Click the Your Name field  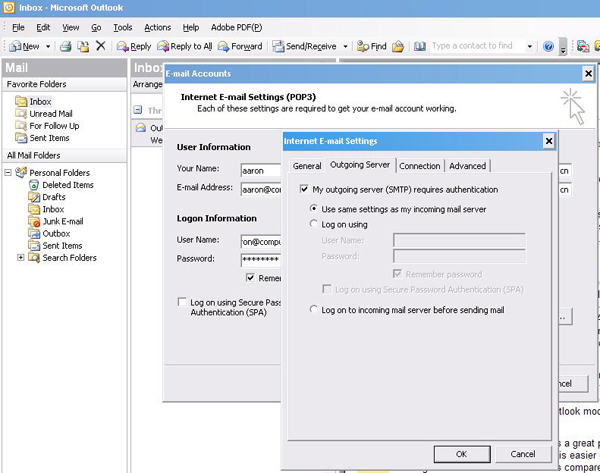point(261,170)
